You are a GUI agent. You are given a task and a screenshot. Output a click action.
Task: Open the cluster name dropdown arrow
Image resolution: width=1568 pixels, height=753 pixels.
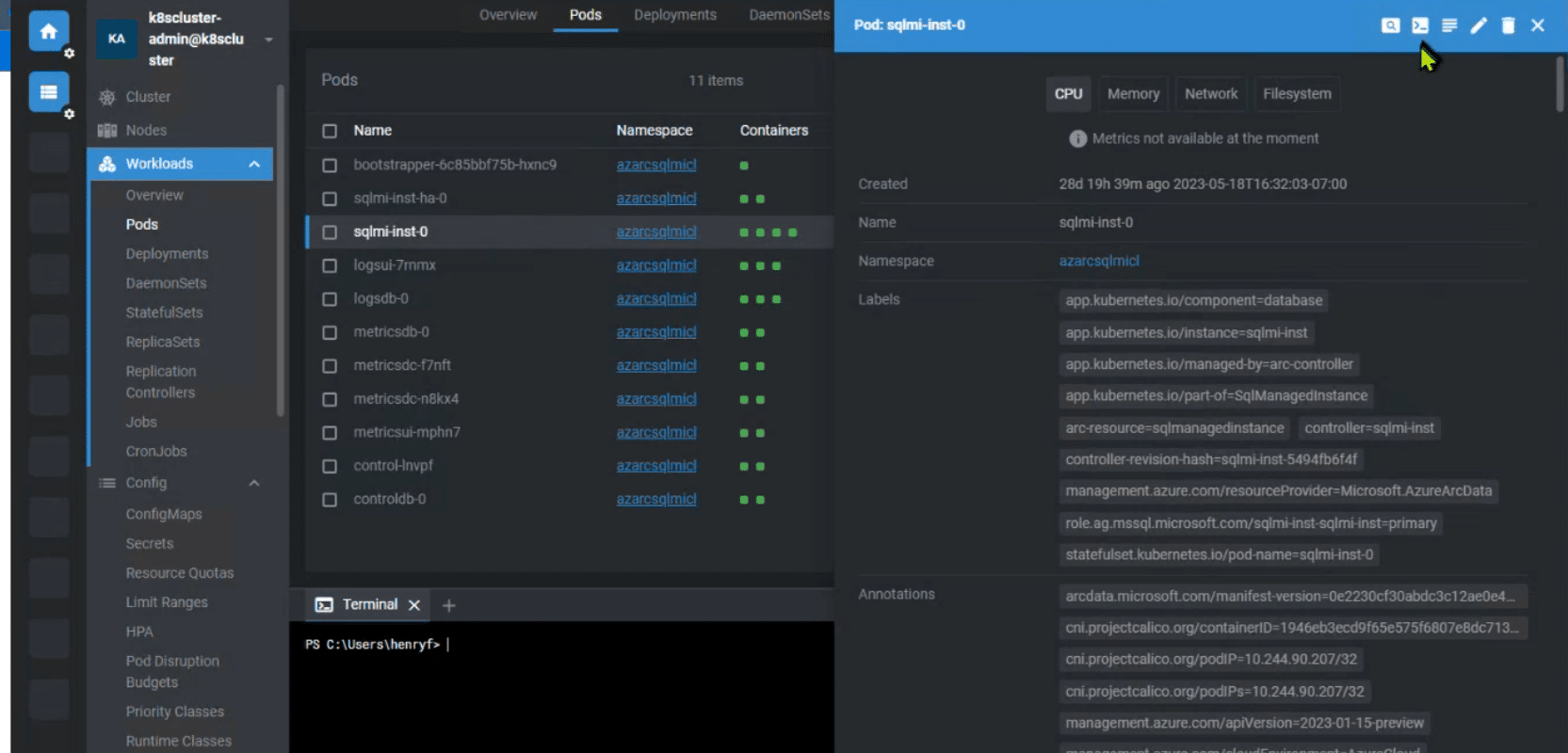(x=268, y=40)
